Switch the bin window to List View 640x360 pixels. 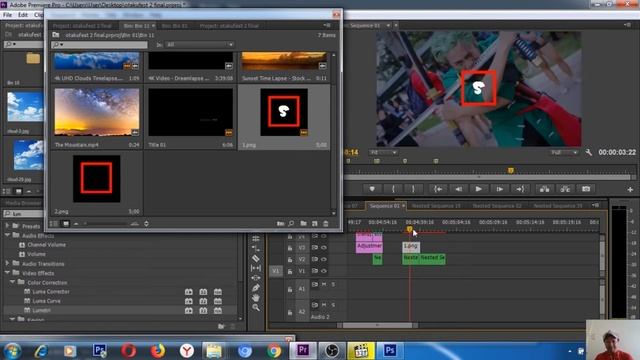[x=54, y=224]
